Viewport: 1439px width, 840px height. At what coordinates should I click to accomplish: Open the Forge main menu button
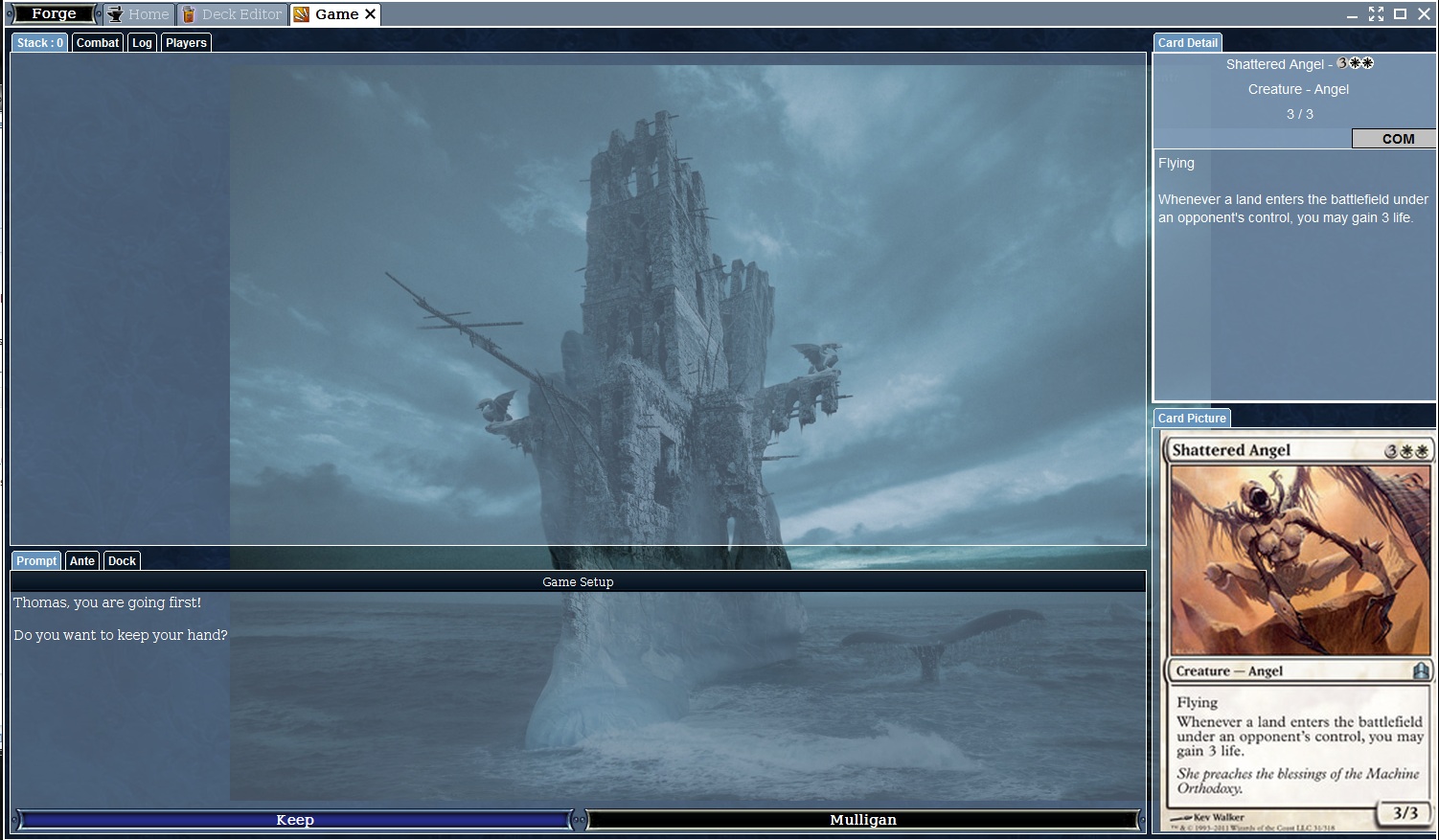(53, 13)
